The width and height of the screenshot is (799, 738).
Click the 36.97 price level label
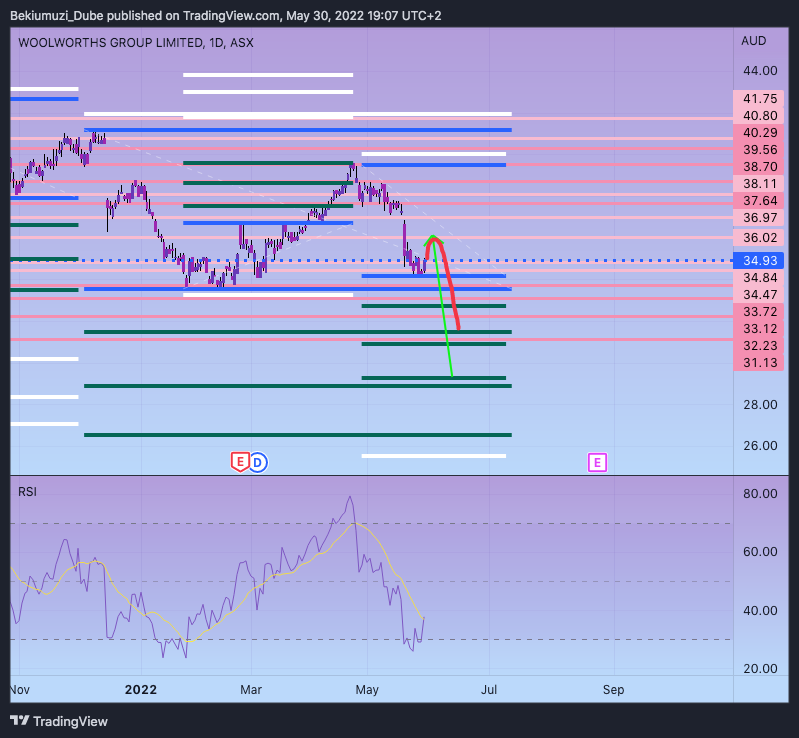tap(758, 218)
